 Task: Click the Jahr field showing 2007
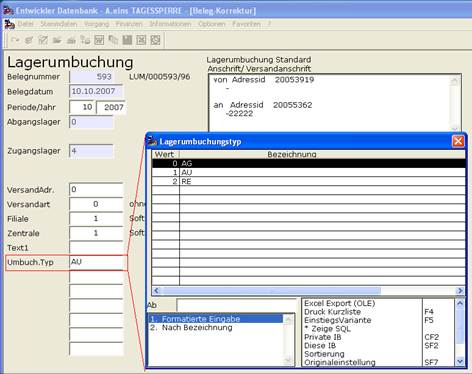coord(111,107)
